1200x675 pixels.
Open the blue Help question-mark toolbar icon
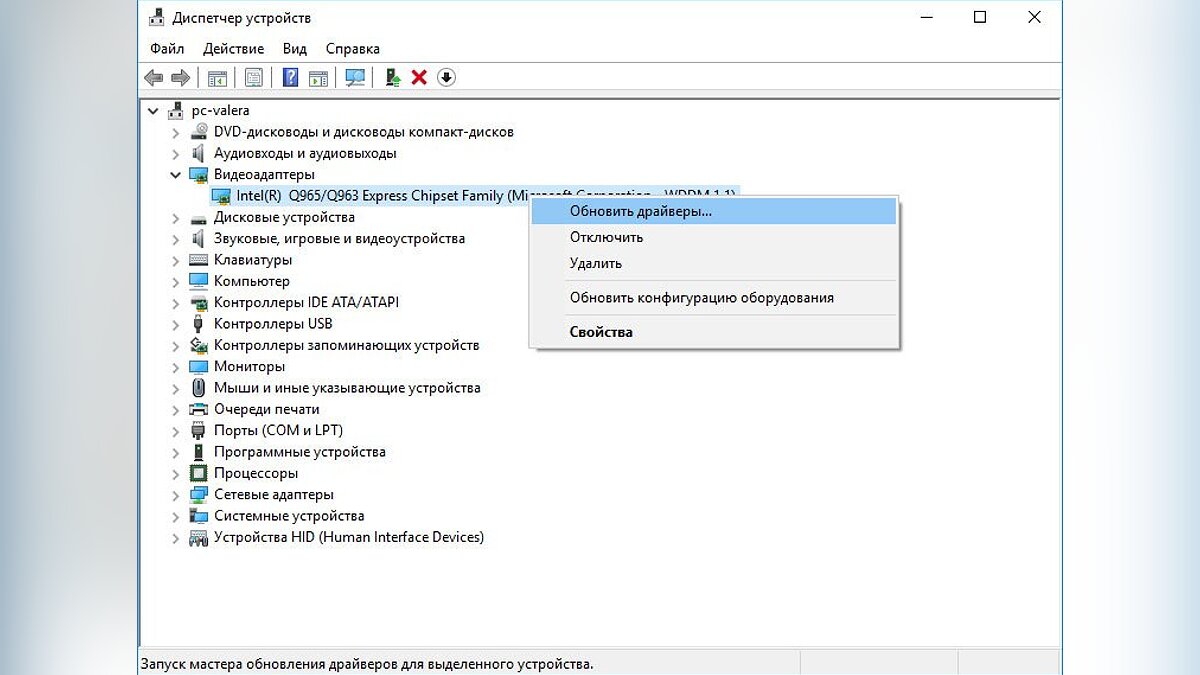[290, 77]
